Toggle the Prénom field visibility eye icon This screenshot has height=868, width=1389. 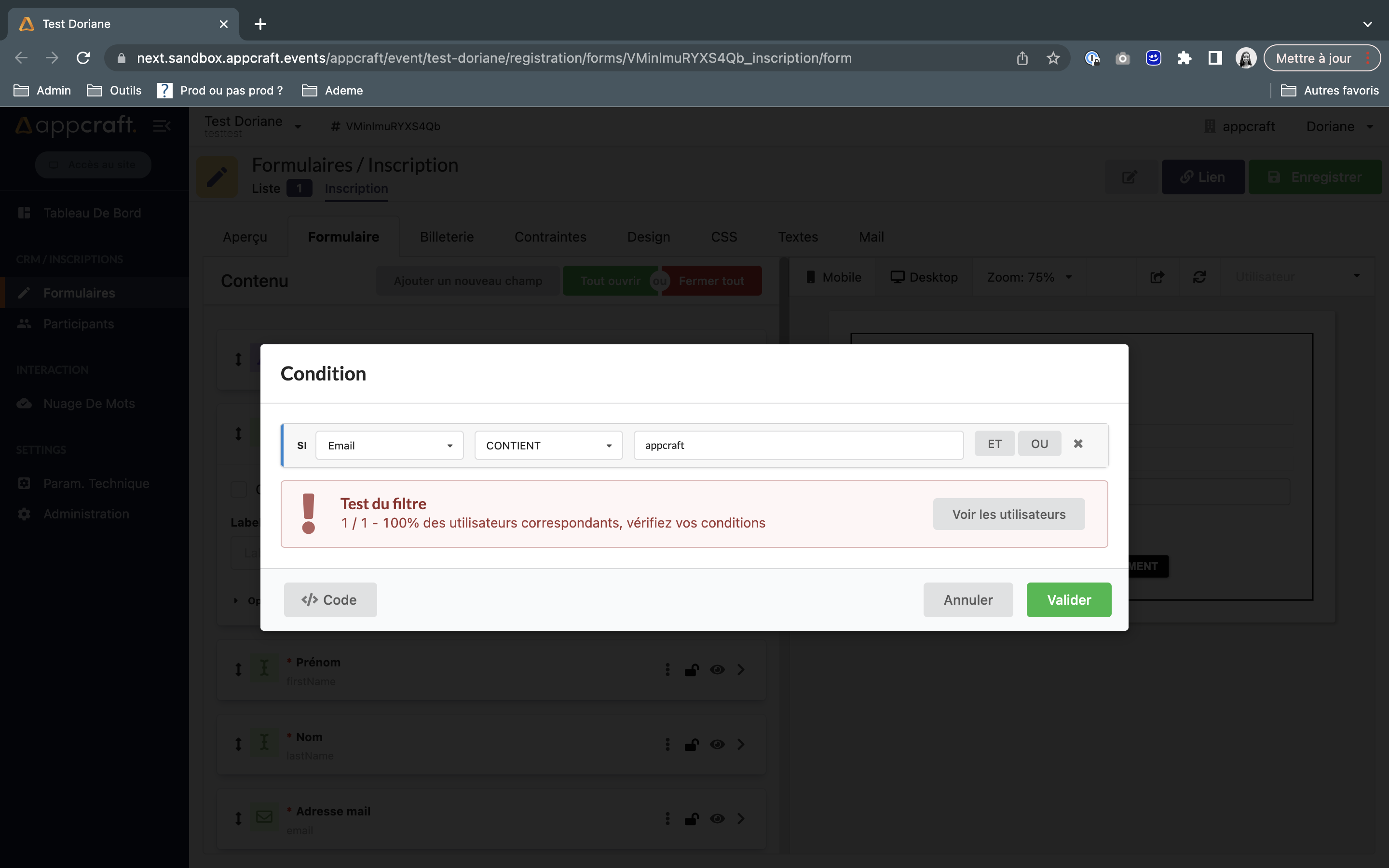tap(717, 669)
